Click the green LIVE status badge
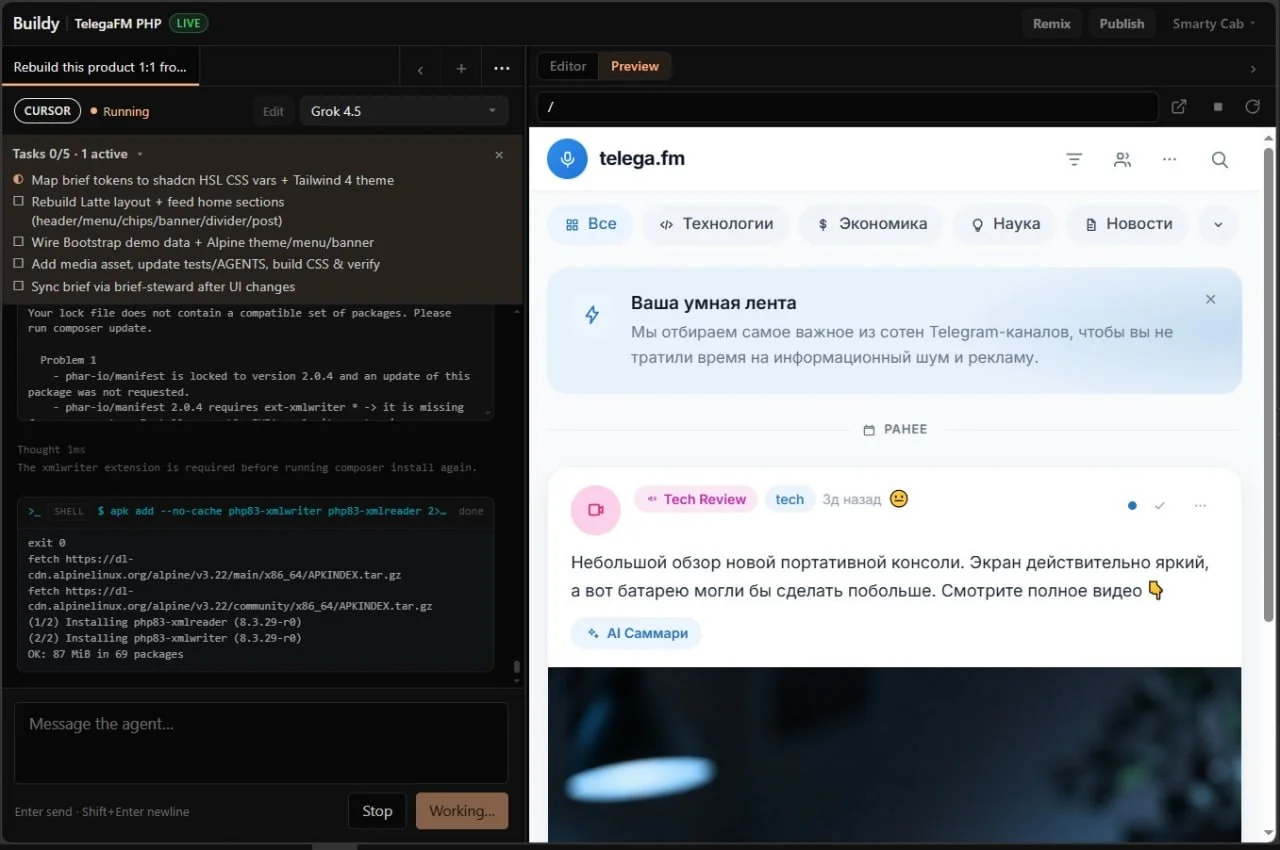The width and height of the screenshot is (1280, 850). click(189, 23)
